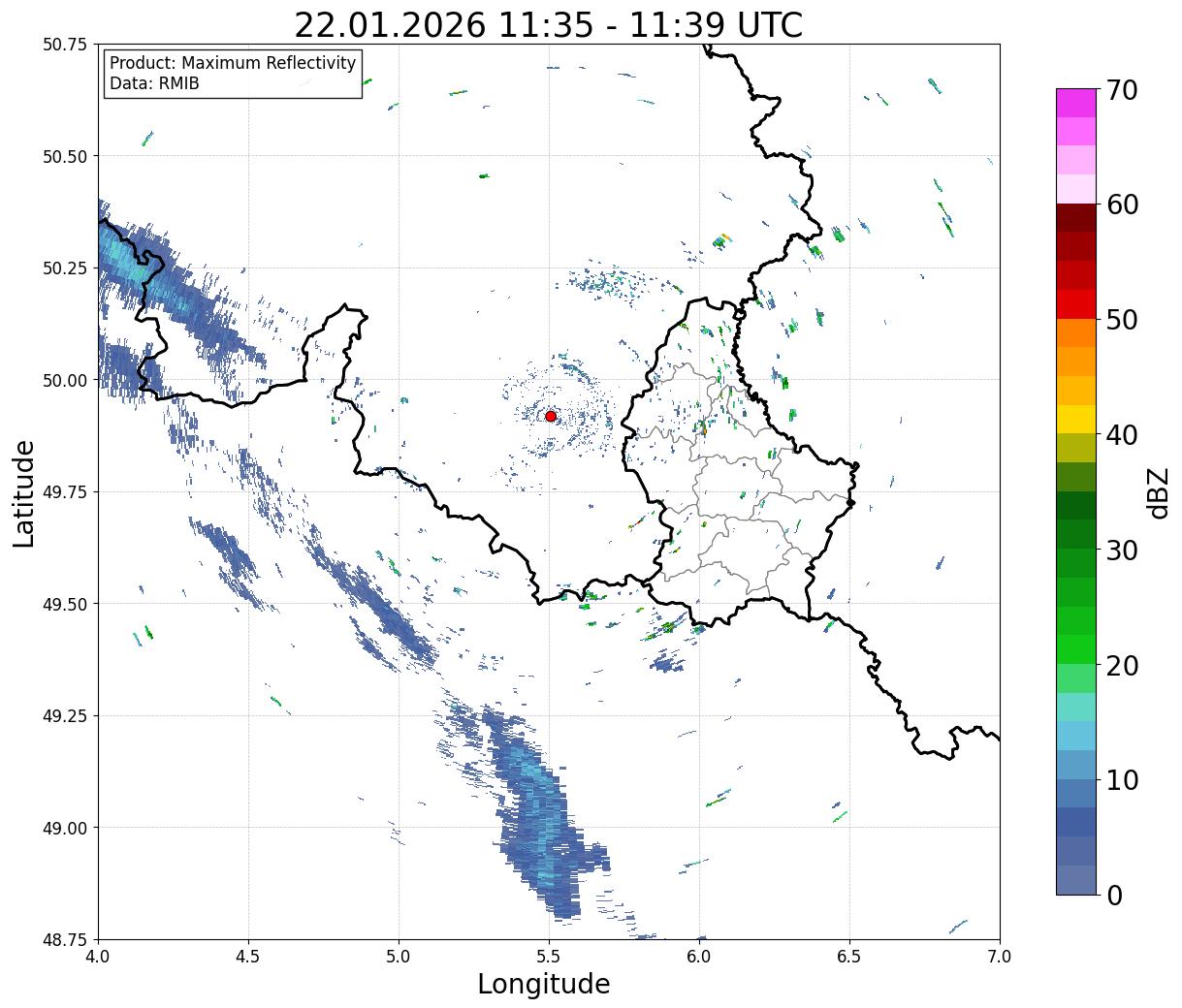The image size is (1182, 1008).
Task: Click the longitude tick label 6.0
Action: [699, 956]
